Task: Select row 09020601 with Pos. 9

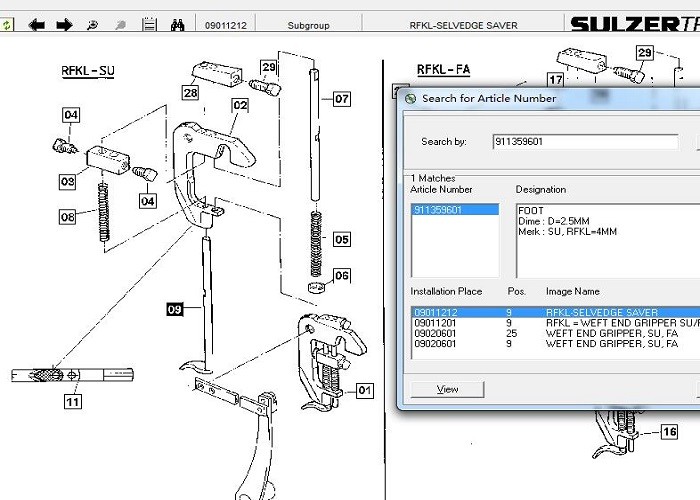Action: 556,344
